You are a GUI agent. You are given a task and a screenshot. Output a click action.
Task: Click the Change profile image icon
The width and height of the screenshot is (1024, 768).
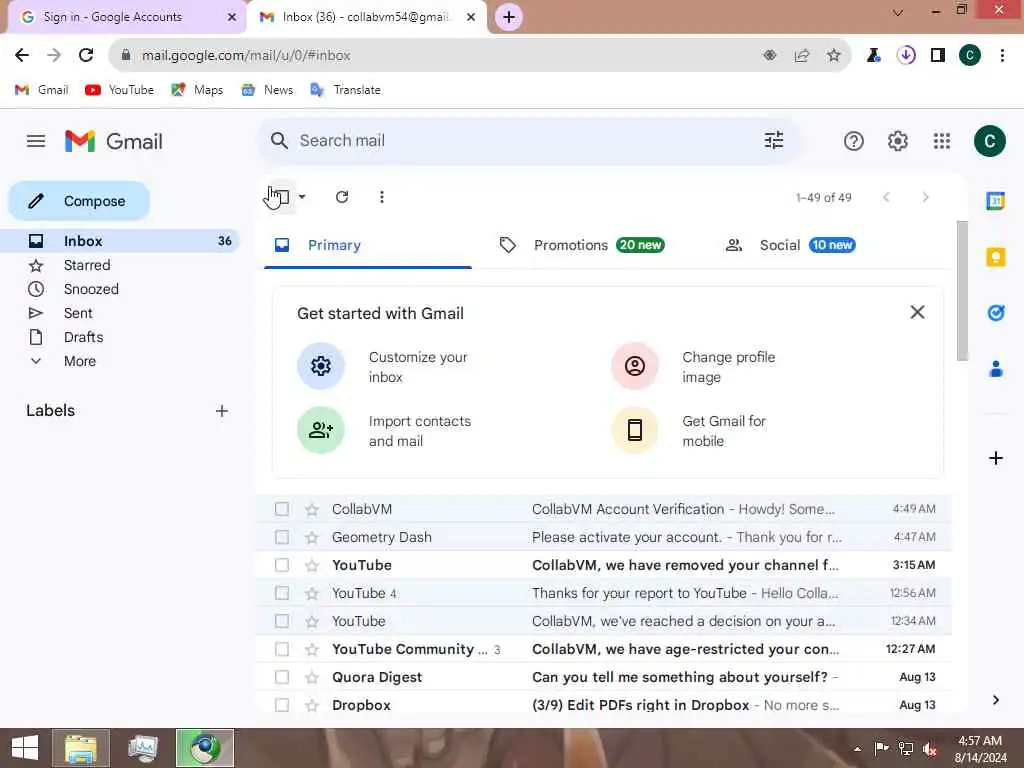pos(635,366)
